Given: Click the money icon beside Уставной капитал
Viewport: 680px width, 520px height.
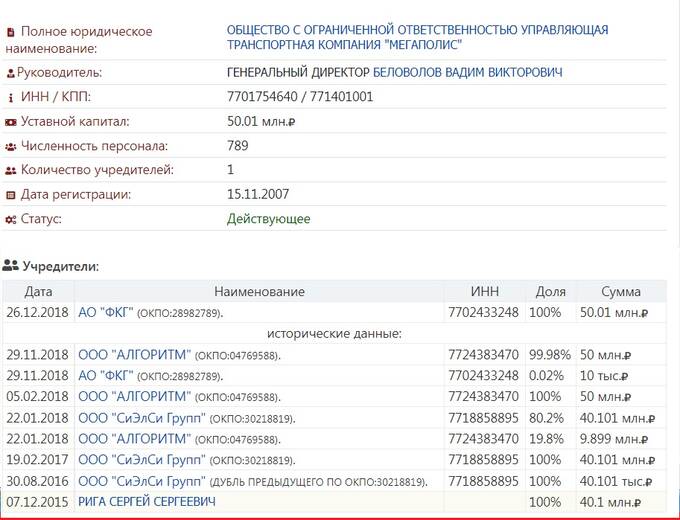Looking at the screenshot, I should (x=10, y=122).
